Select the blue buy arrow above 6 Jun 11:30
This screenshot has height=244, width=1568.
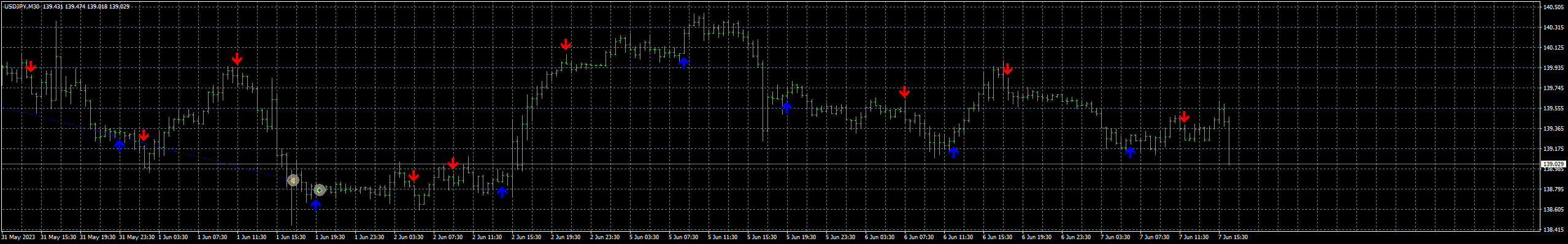pos(953,151)
